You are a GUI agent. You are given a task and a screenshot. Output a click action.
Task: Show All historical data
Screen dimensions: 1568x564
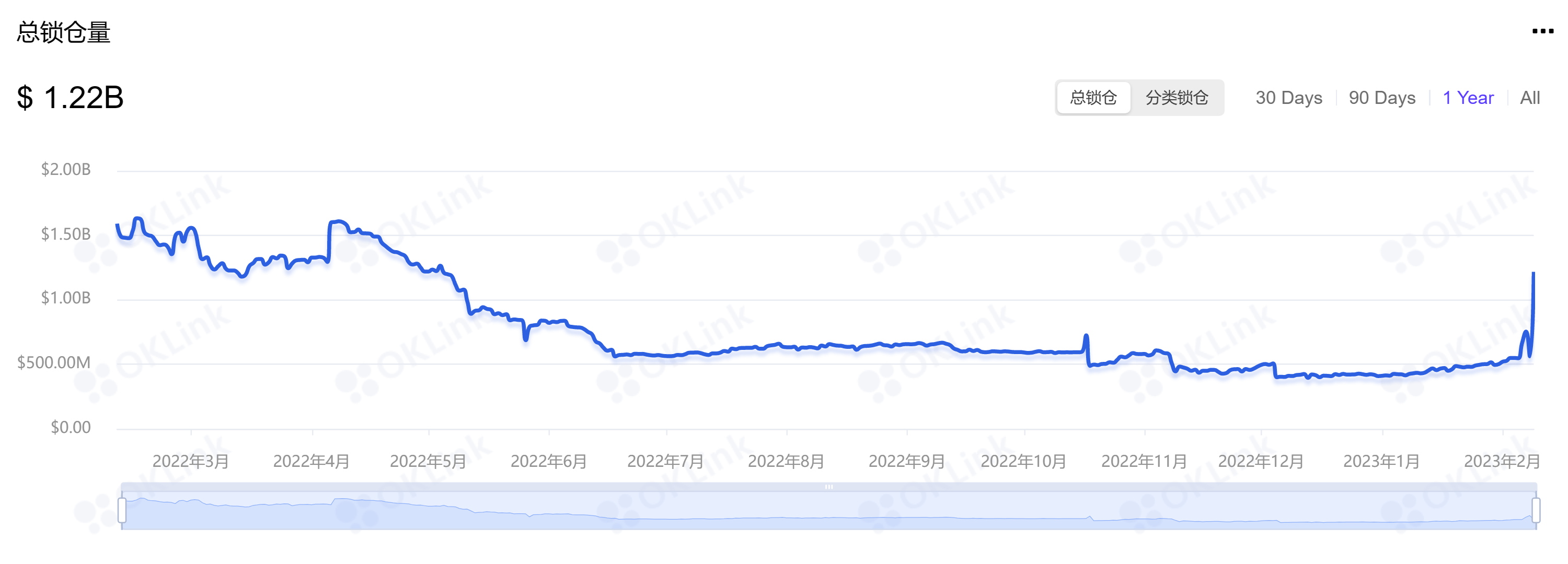(x=1529, y=97)
